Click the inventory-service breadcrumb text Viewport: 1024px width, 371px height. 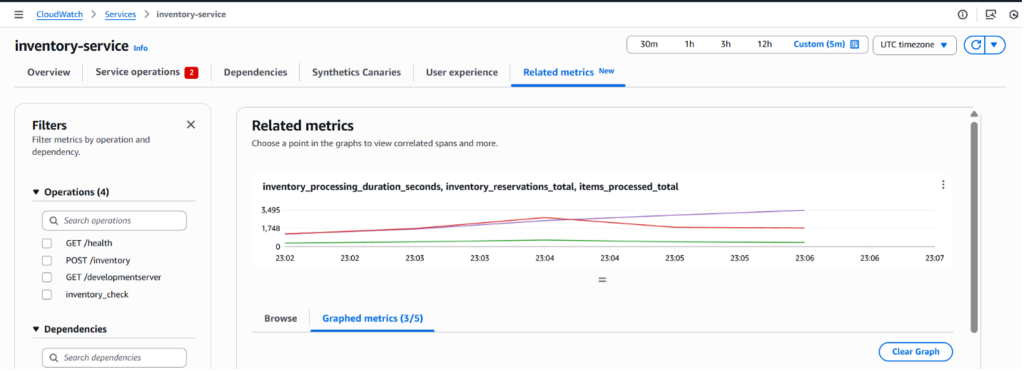pyautogui.click(x=191, y=14)
